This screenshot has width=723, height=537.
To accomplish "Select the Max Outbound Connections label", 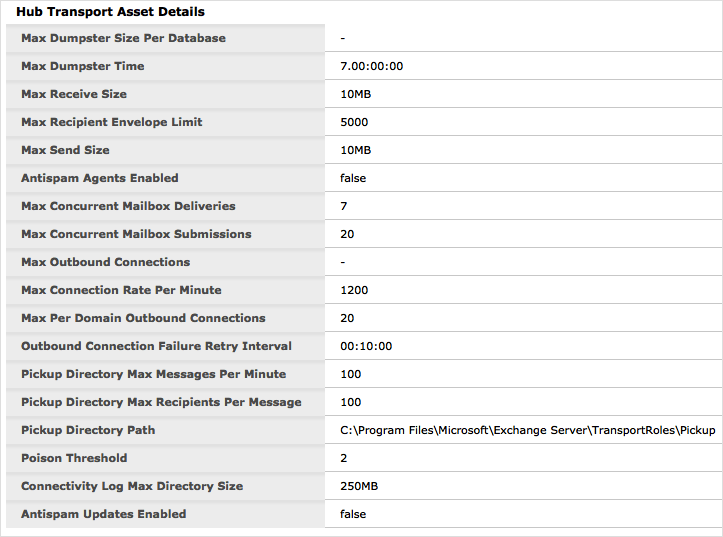I will [x=105, y=262].
